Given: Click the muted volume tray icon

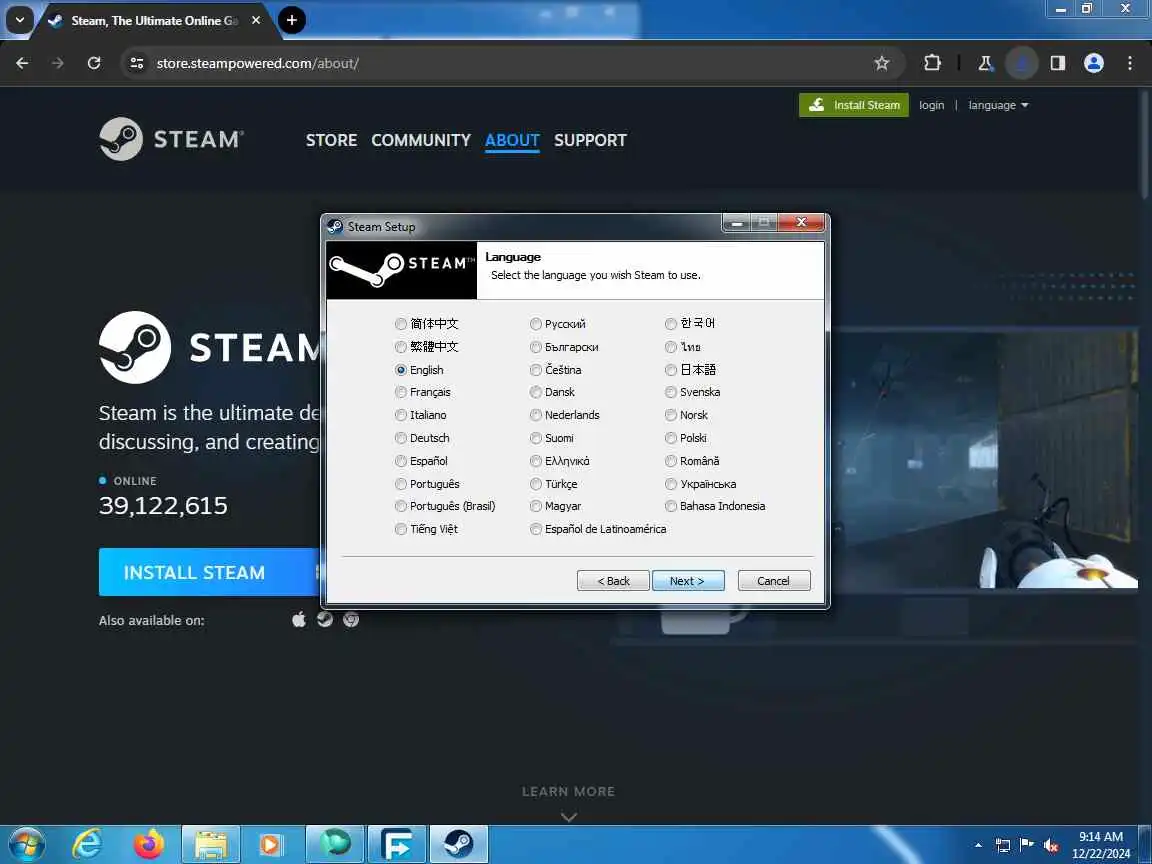Looking at the screenshot, I should point(1051,846).
